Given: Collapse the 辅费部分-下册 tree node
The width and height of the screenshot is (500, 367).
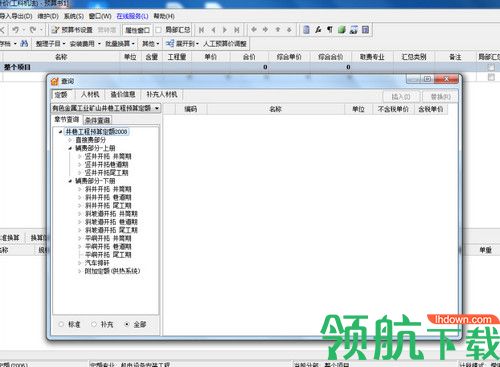Looking at the screenshot, I should 70,181.
